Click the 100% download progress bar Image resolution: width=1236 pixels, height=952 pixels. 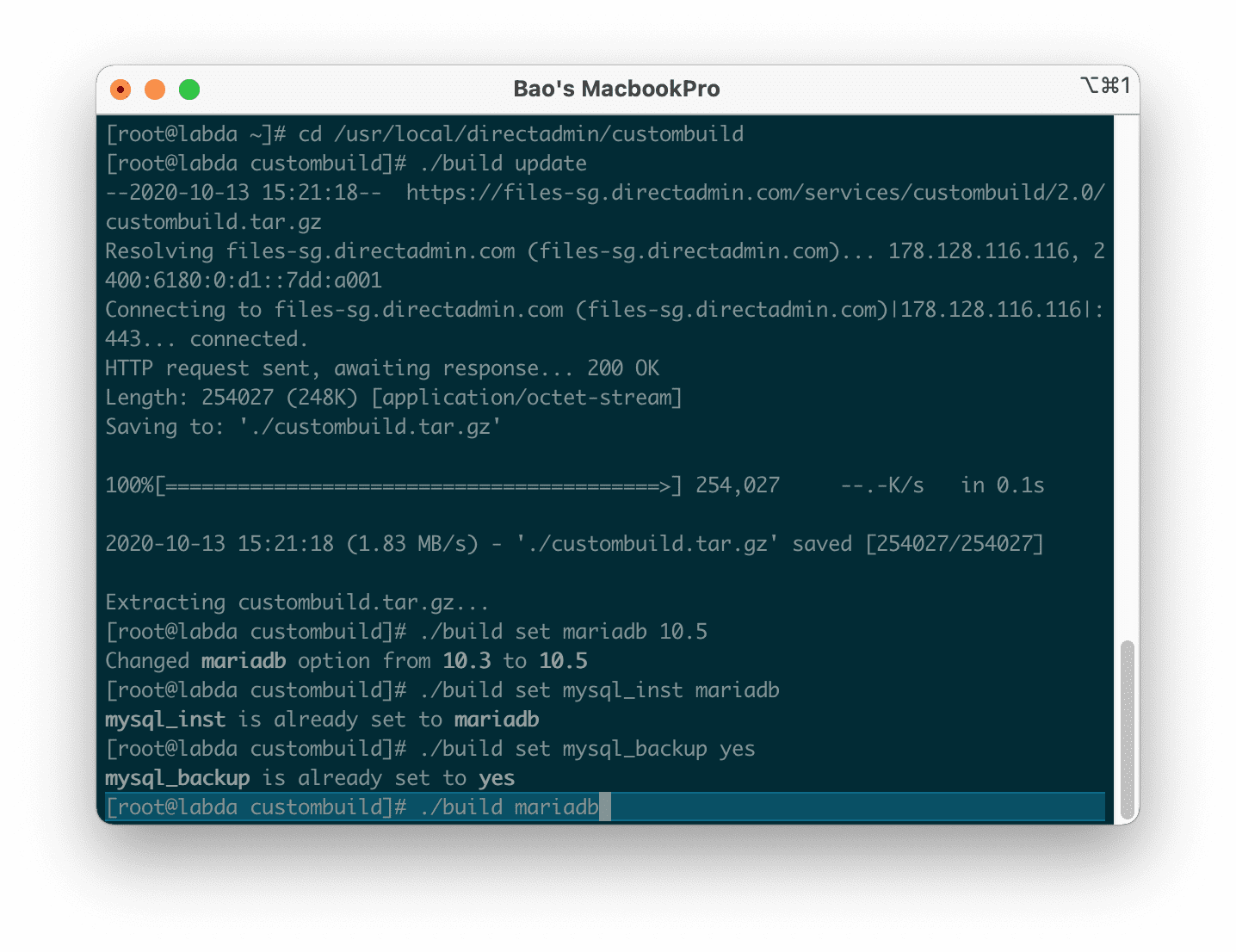point(387,485)
